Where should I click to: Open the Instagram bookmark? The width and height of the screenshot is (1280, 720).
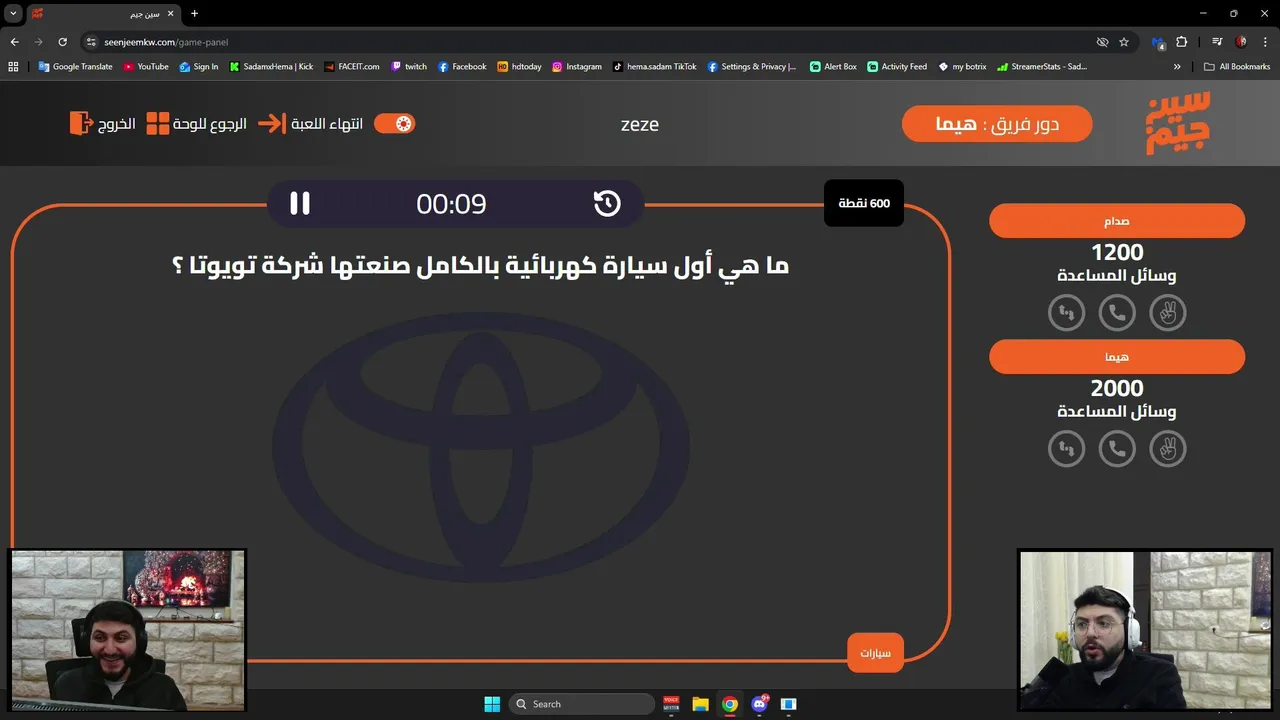tap(577, 67)
